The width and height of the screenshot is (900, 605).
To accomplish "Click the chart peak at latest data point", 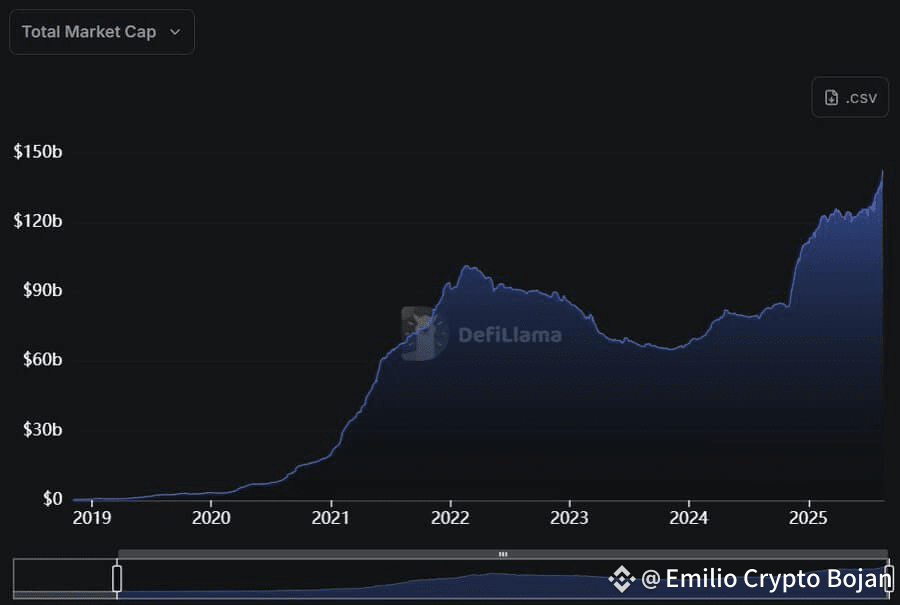I will click(882, 171).
